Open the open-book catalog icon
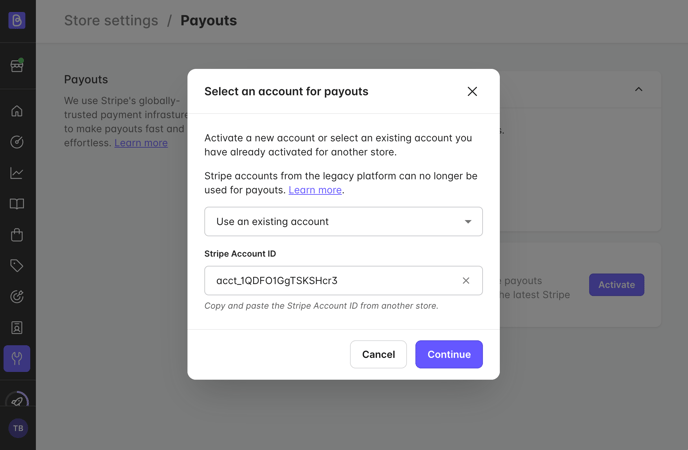688x450 pixels. coord(17,204)
